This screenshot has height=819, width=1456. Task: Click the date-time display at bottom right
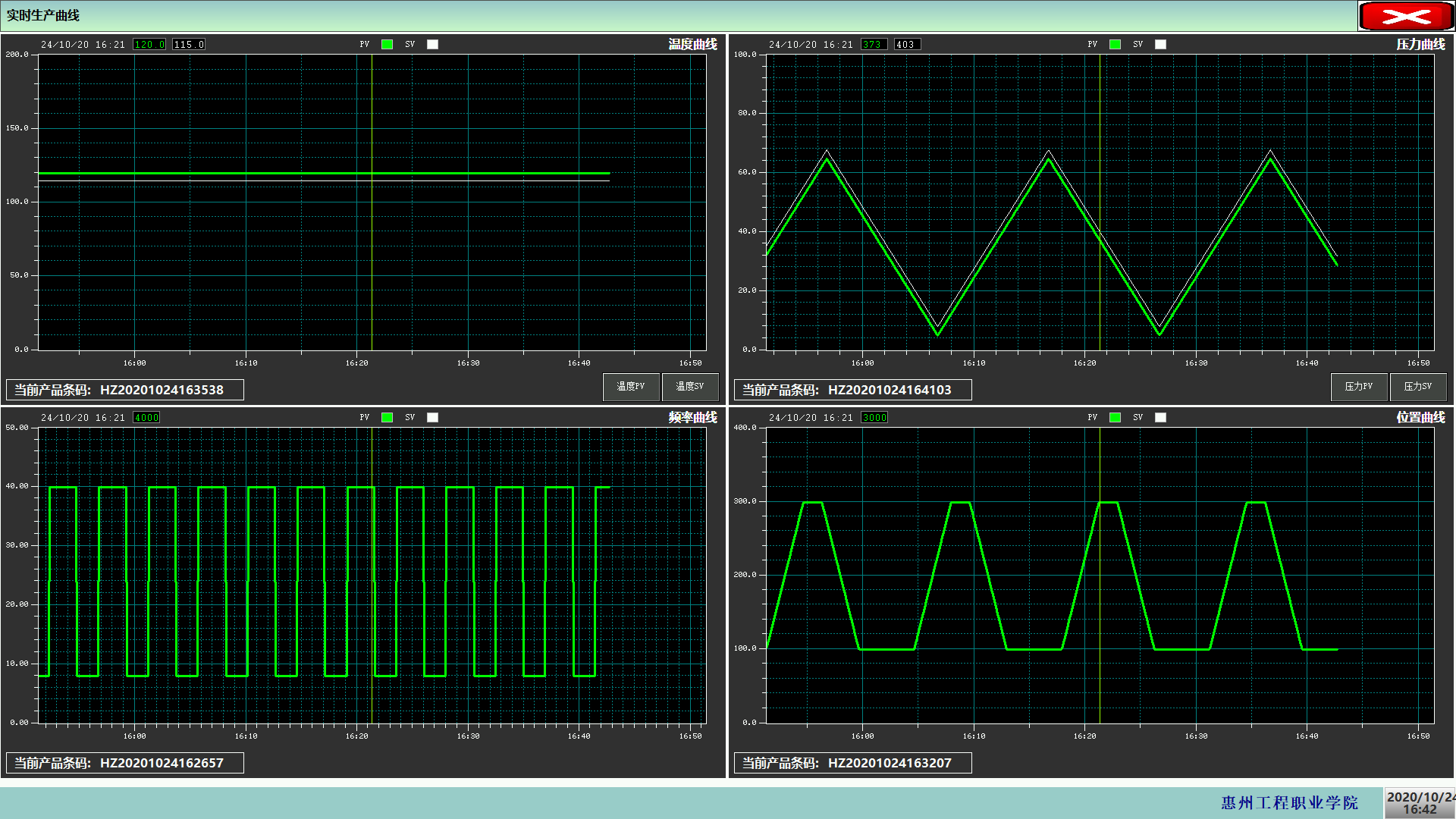pos(1420,802)
